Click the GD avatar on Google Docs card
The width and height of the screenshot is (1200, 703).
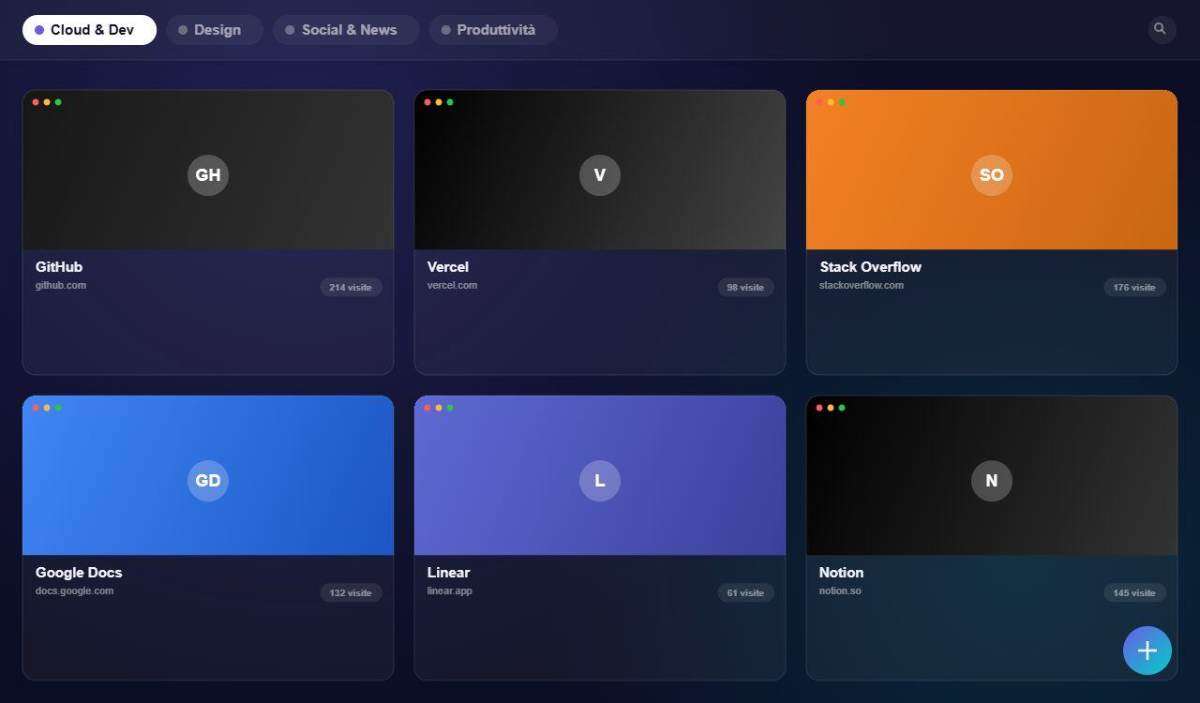point(208,481)
